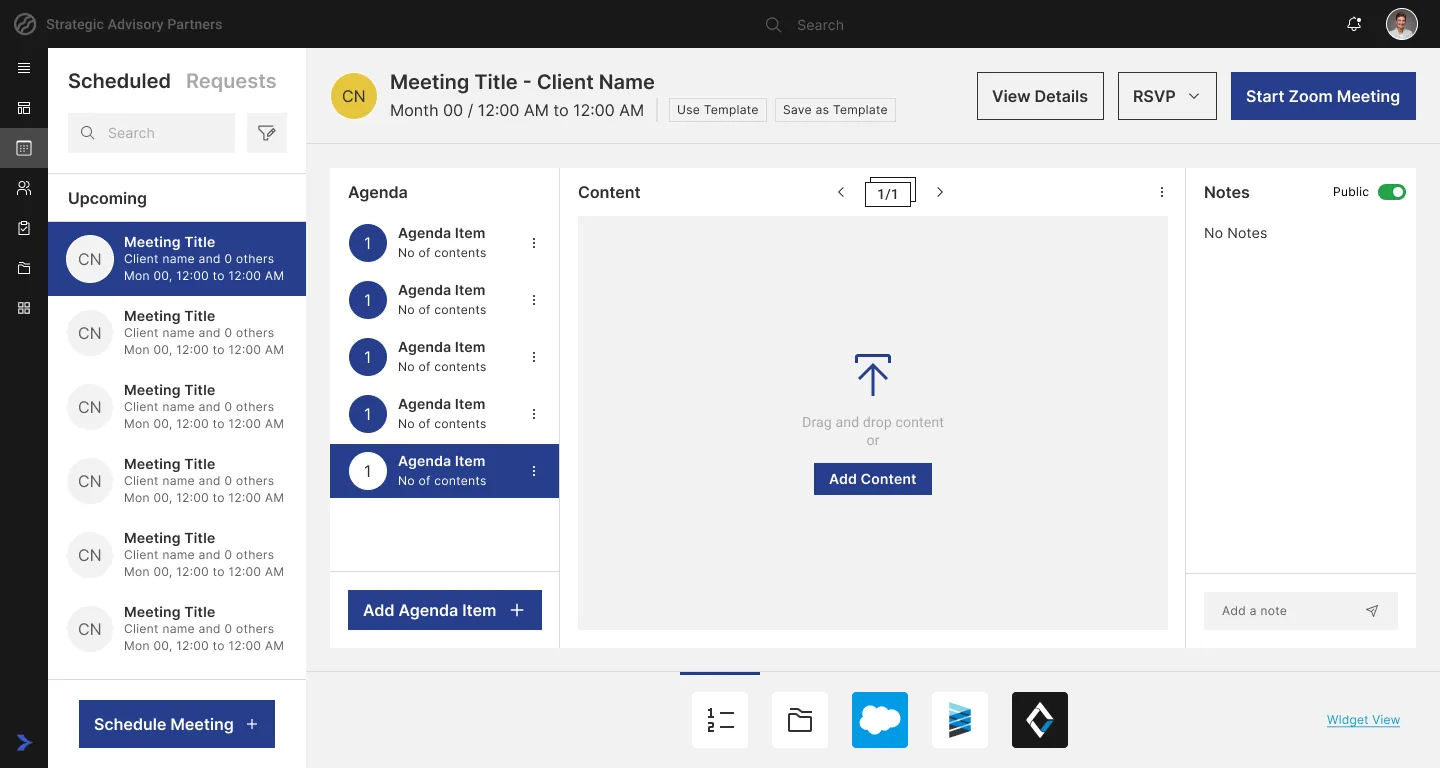Click the Start Zoom Meeting button
Viewport: 1440px width, 768px height.
click(x=1323, y=96)
